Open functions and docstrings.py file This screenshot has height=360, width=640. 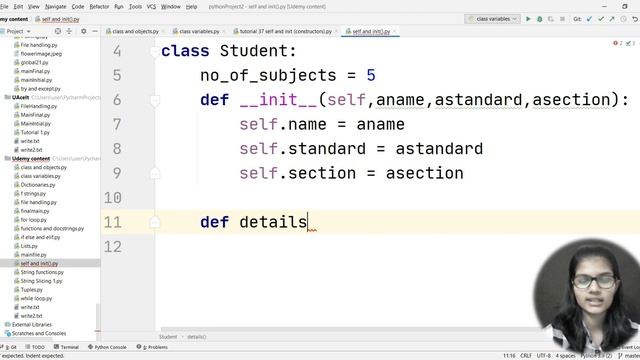point(52,229)
